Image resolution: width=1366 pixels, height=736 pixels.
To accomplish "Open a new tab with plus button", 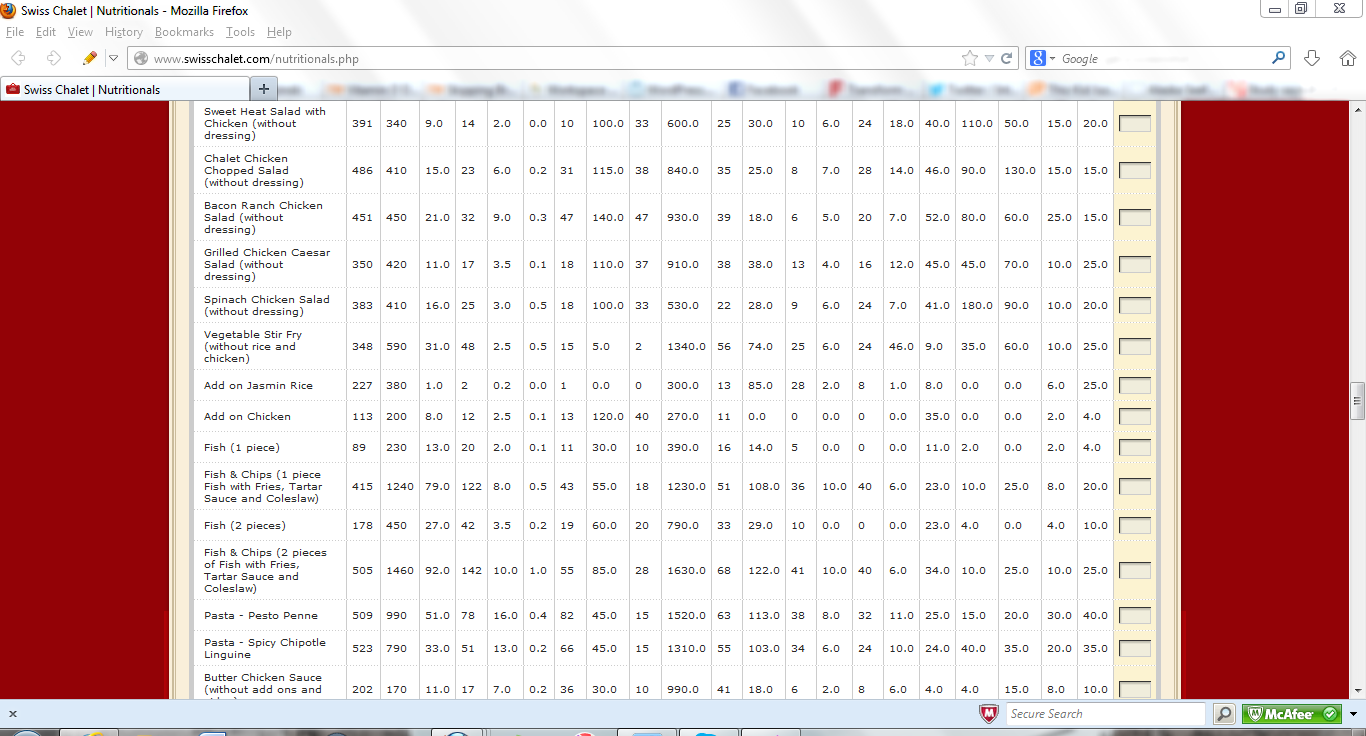I will tap(264, 89).
